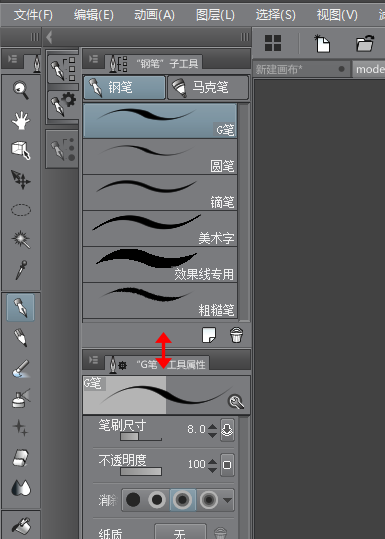The width and height of the screenshot is (385, 539).
Task: Select the Fill bucket tool
Action: 21,526
